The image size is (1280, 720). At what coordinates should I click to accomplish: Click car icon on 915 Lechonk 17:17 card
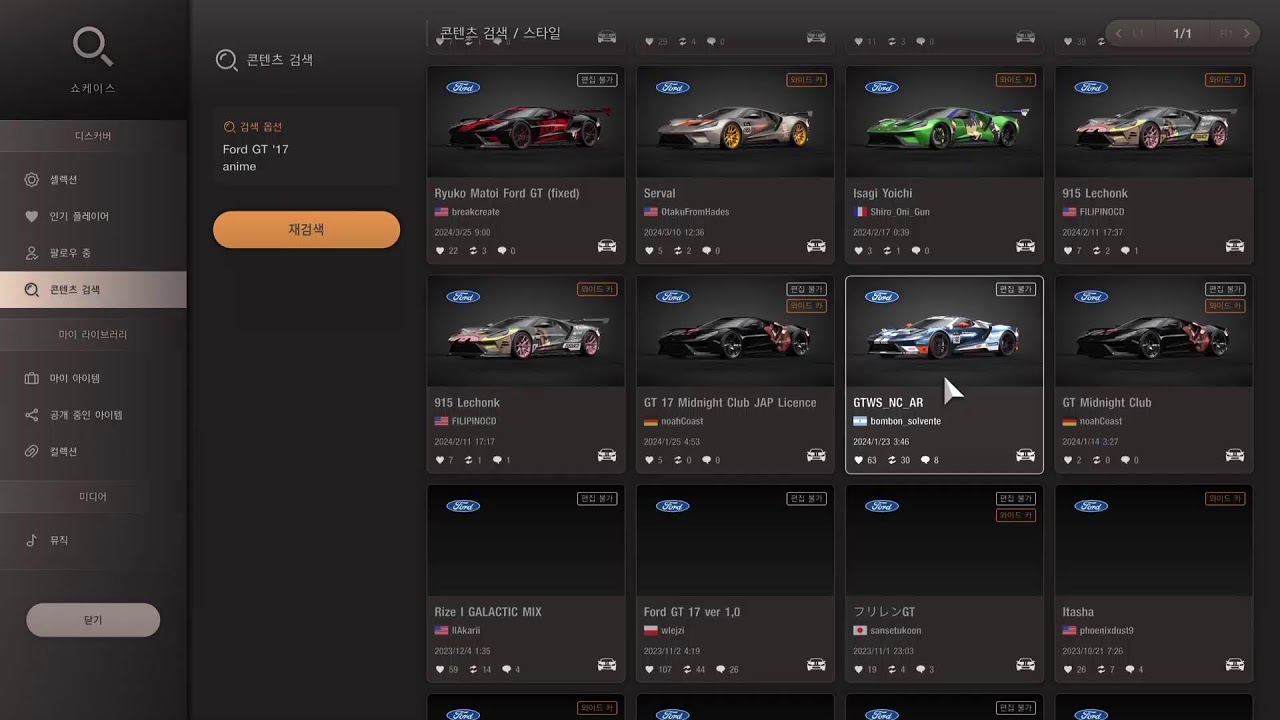pos(607,456)
